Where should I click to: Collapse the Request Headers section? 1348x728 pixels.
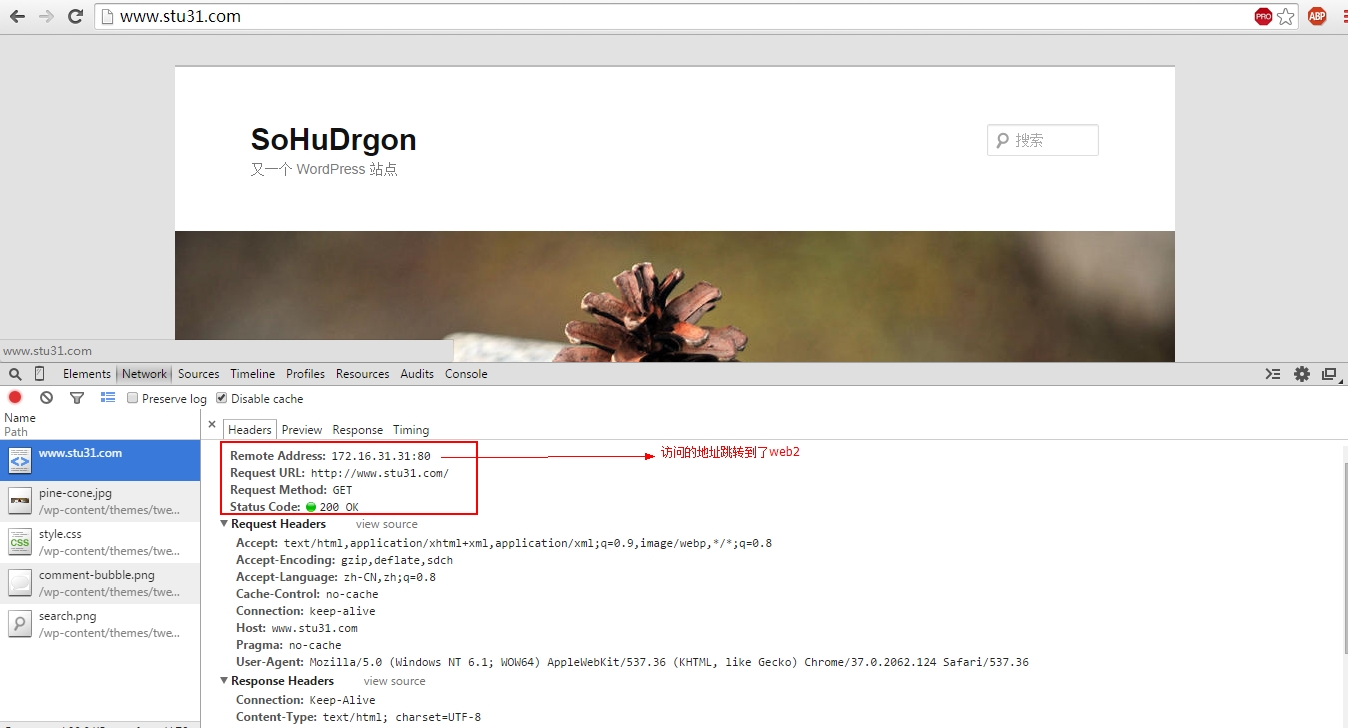click(x=224, y=524)
